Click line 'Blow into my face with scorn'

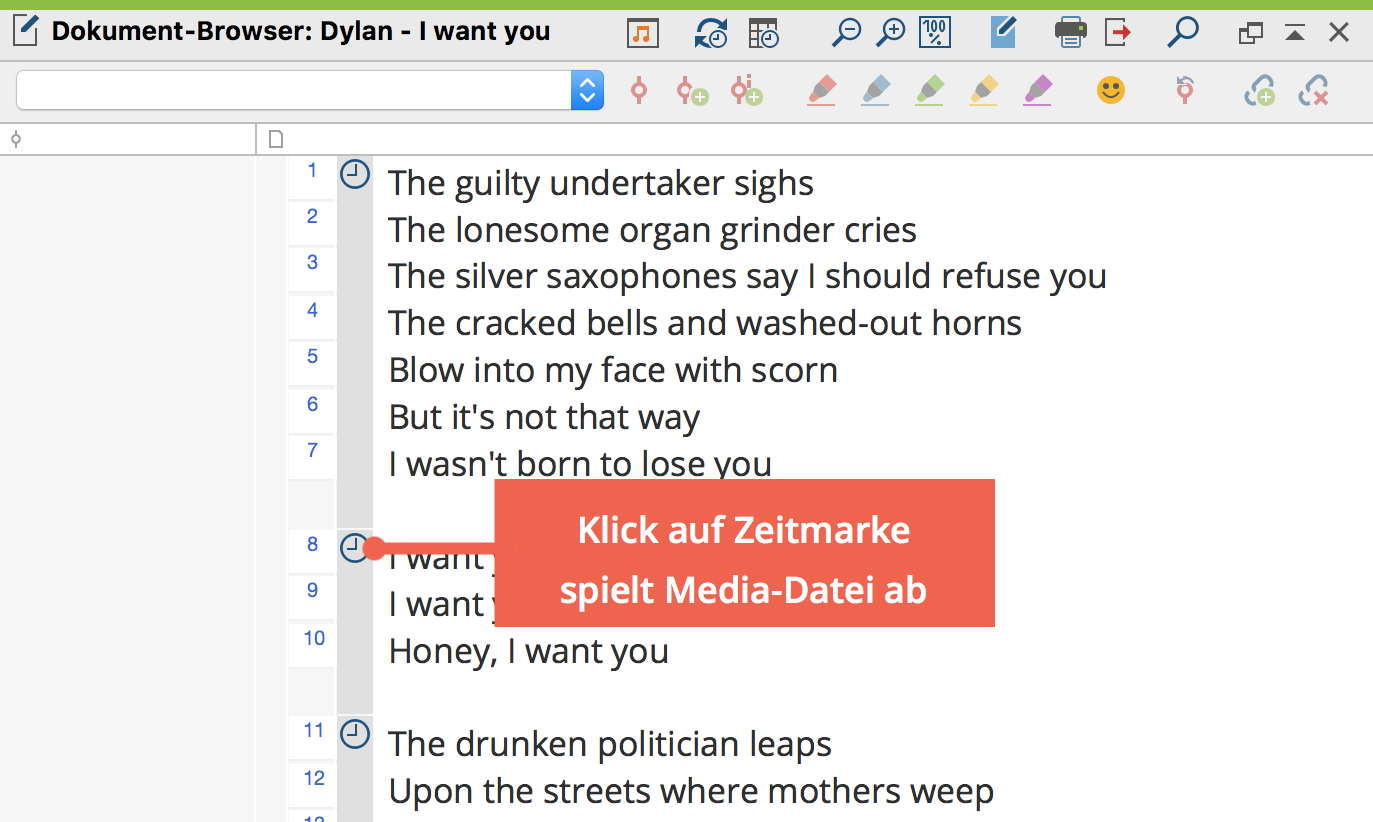coord(613,370)
